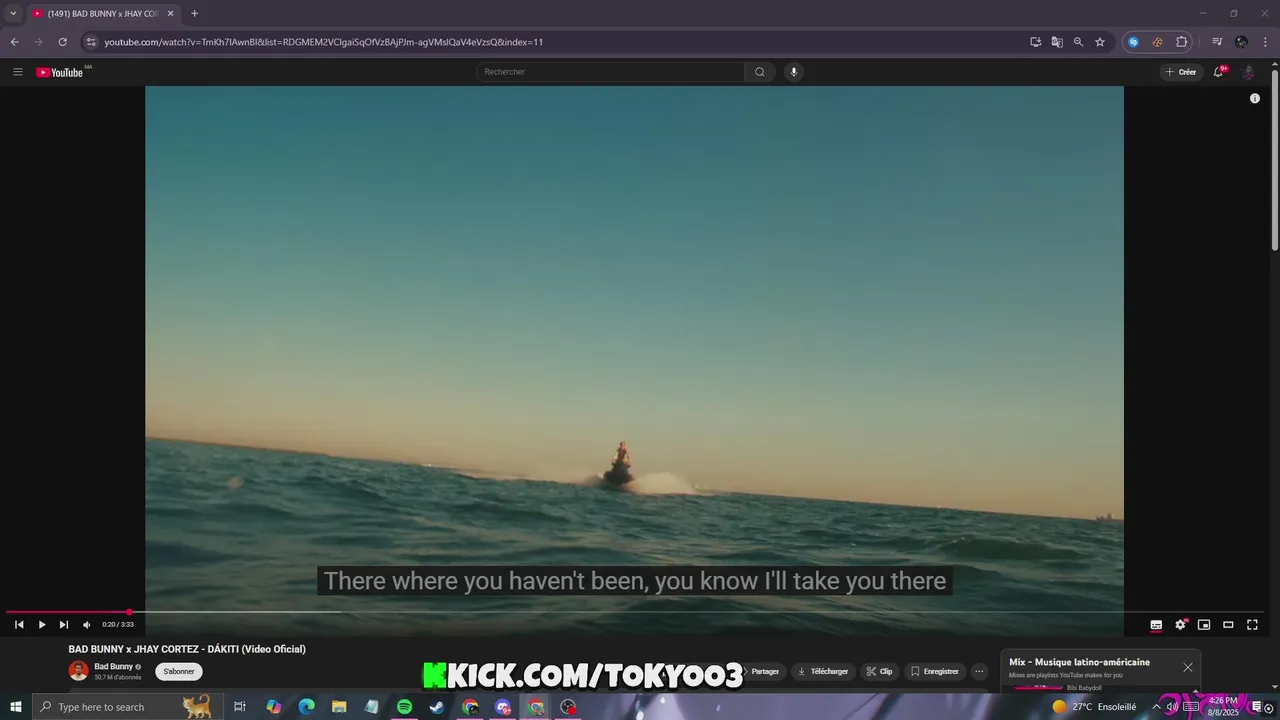The width and height of the screenshot is (1280, 720).
Task: Mute the video player volume
Action: point(86,625)
